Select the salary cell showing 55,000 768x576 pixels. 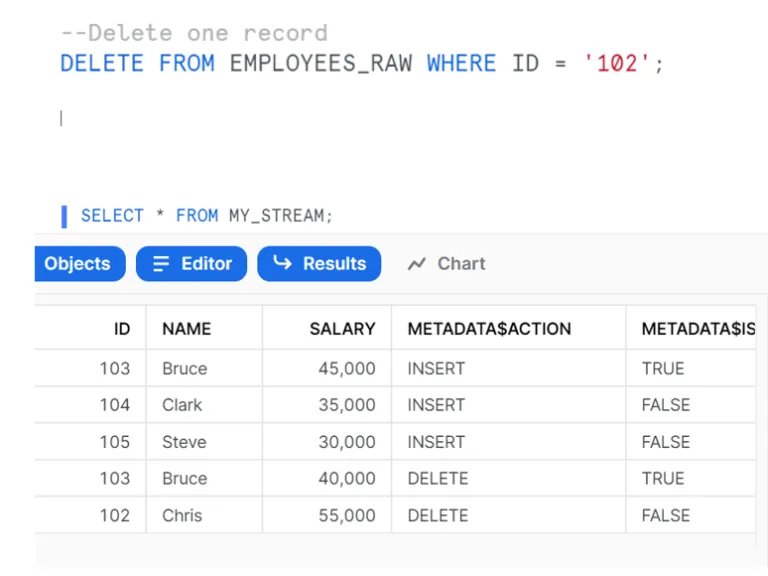pyautogui.click(x=346, y=516)
